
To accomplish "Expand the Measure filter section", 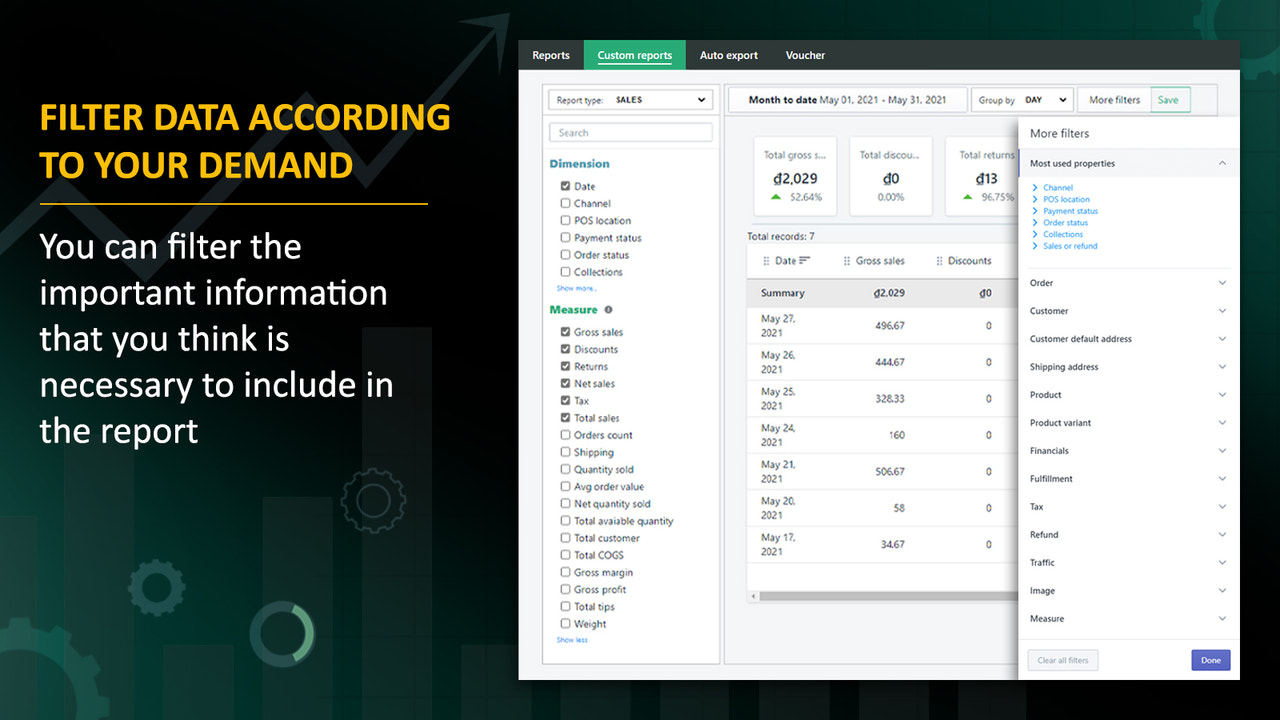I will tap(1128, 619).
